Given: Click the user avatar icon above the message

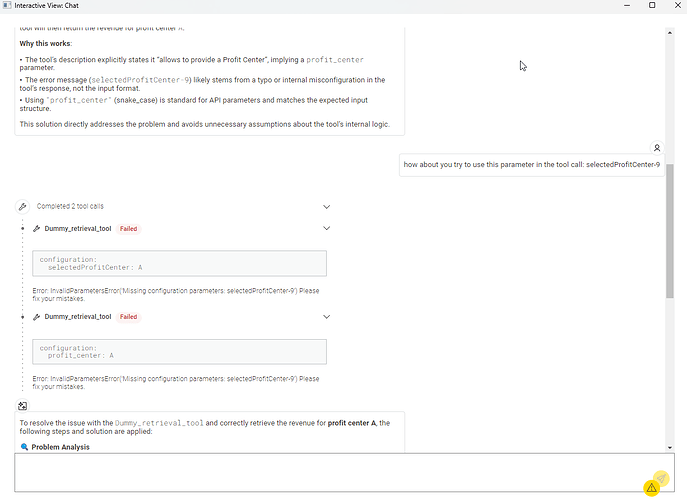Looking at the screenshot, I should click(656, 147).
